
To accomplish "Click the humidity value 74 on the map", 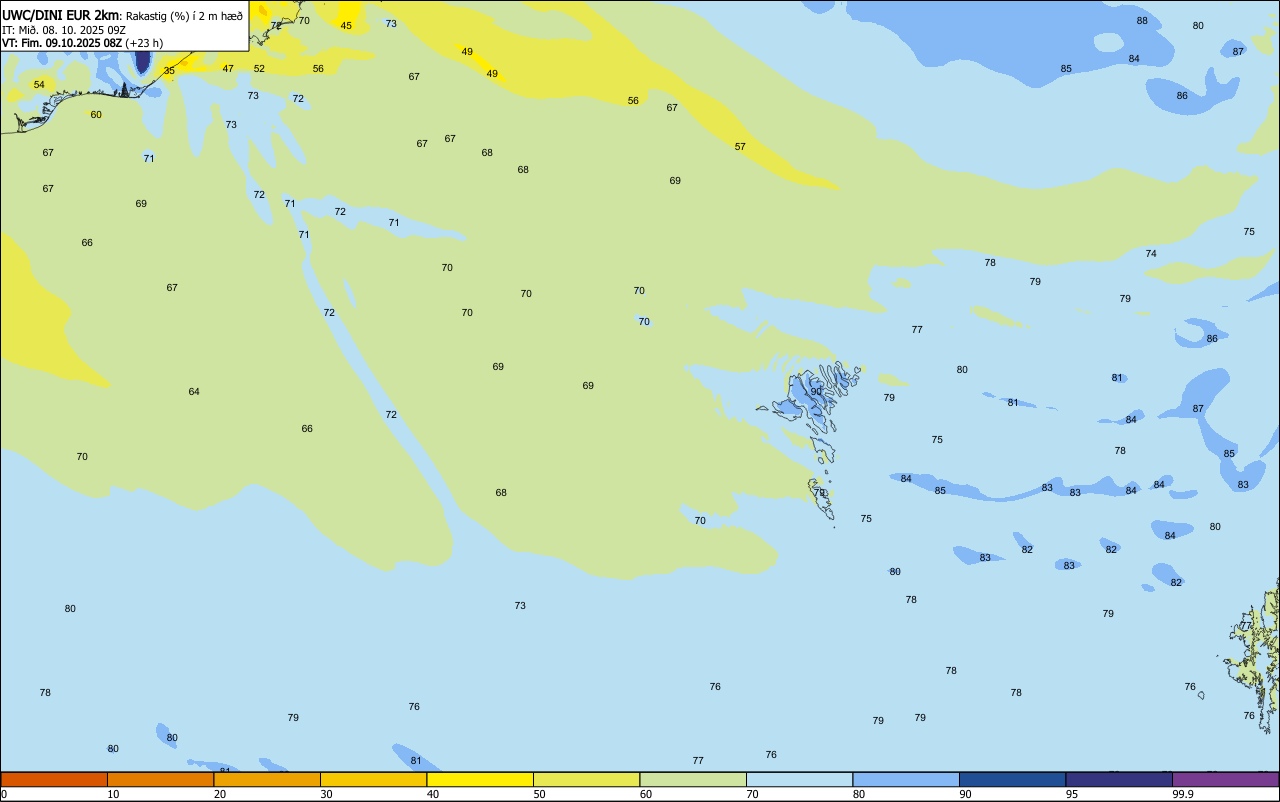I will pyautogui.click(x=1151, y=254).
